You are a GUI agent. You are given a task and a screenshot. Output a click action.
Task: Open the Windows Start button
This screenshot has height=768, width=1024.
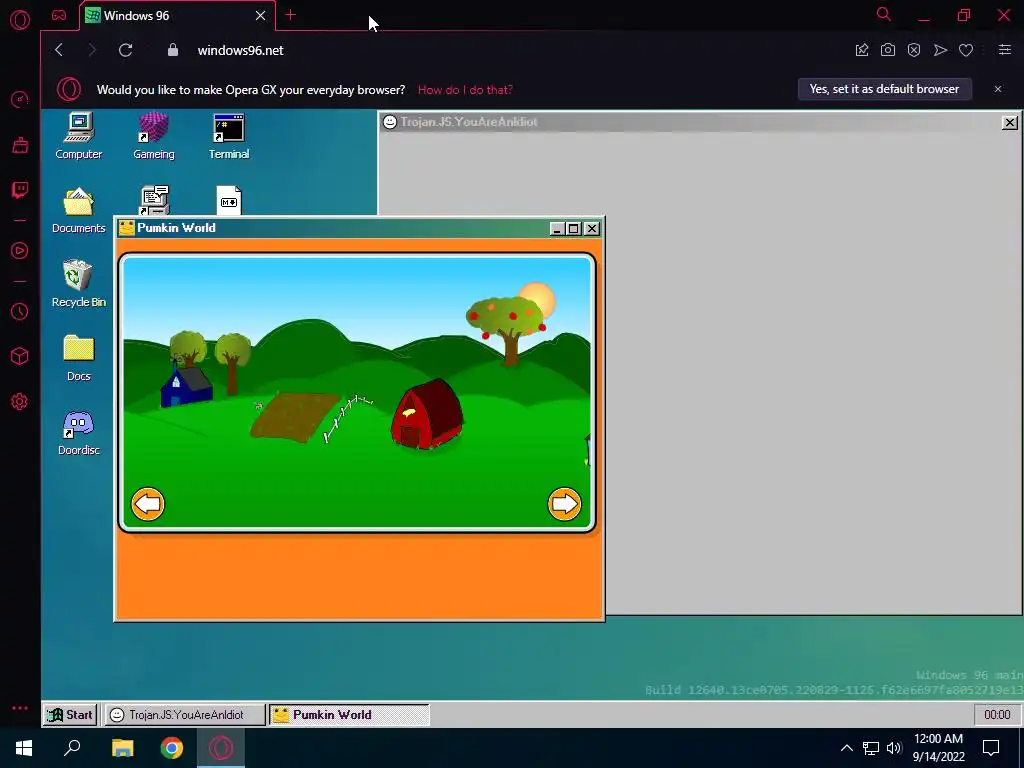pyautogui.click(x=24, y=748)
